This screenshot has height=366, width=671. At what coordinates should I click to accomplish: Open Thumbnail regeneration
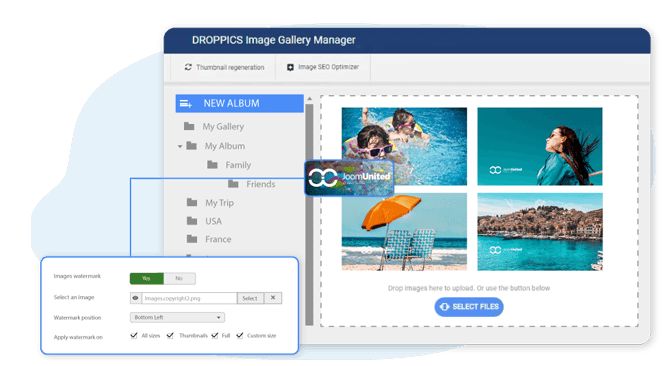coord(225,67)
